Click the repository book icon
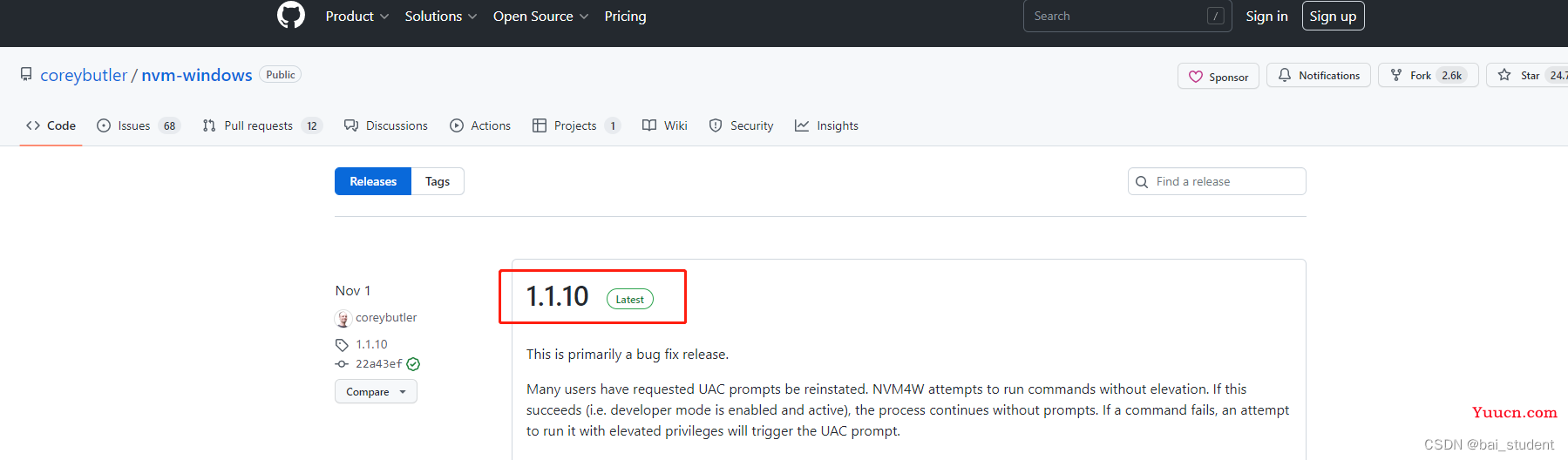 click(26, 75)
